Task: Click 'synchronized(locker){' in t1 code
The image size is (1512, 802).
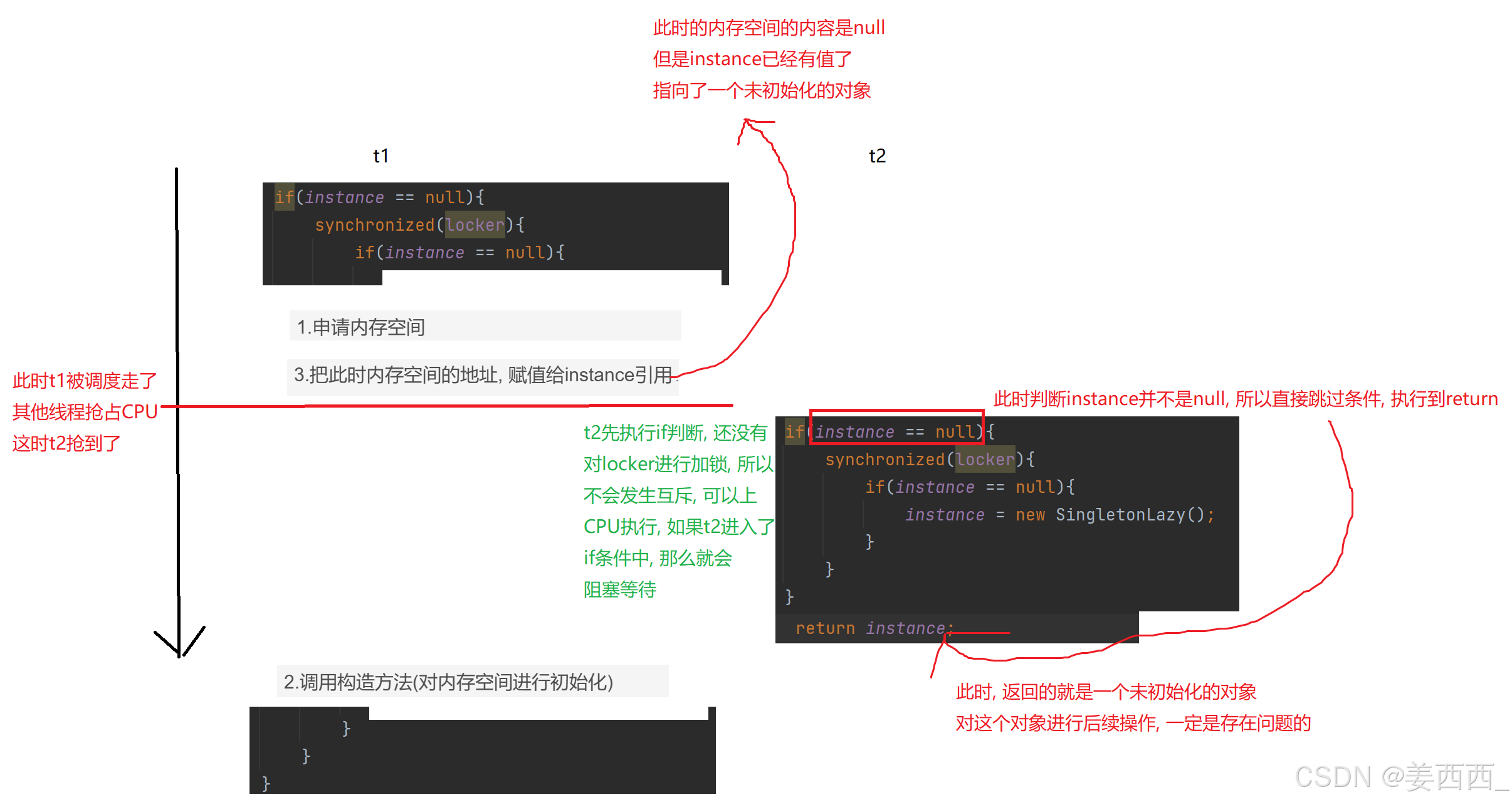Action: 419,225
